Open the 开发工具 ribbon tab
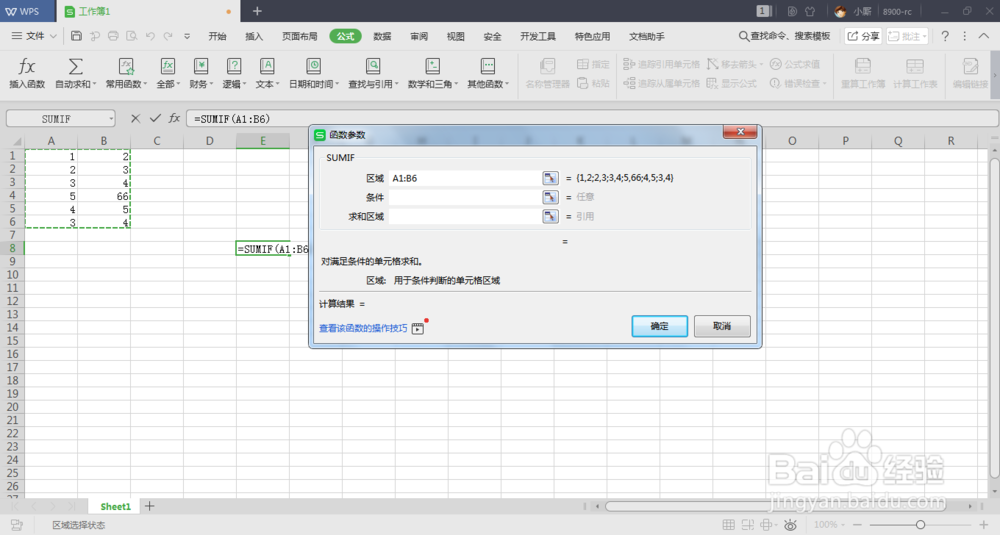Screen dimensions: 1000x535 click(x=538, y=36)
